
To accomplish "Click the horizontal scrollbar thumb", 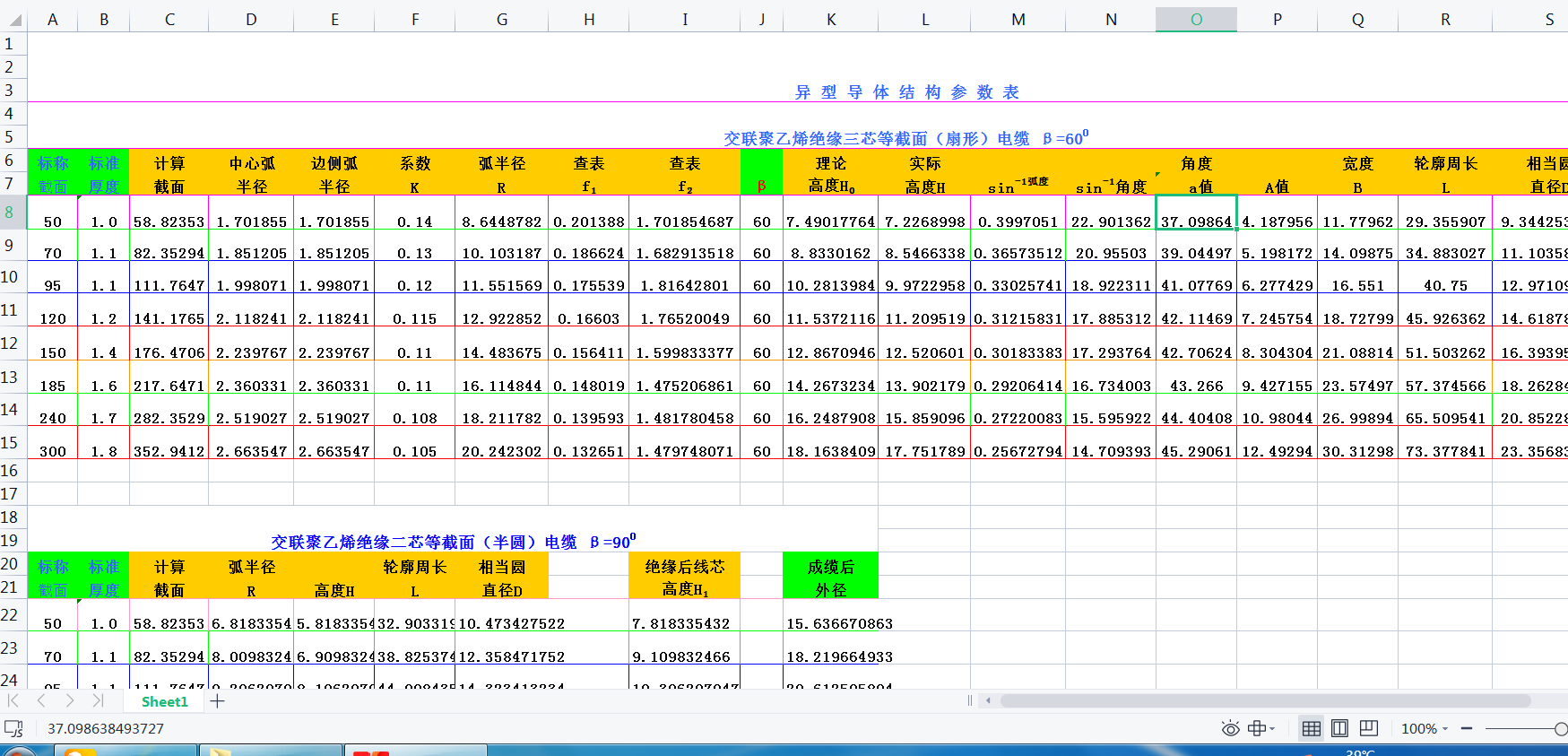I will tap(1264, 701).
